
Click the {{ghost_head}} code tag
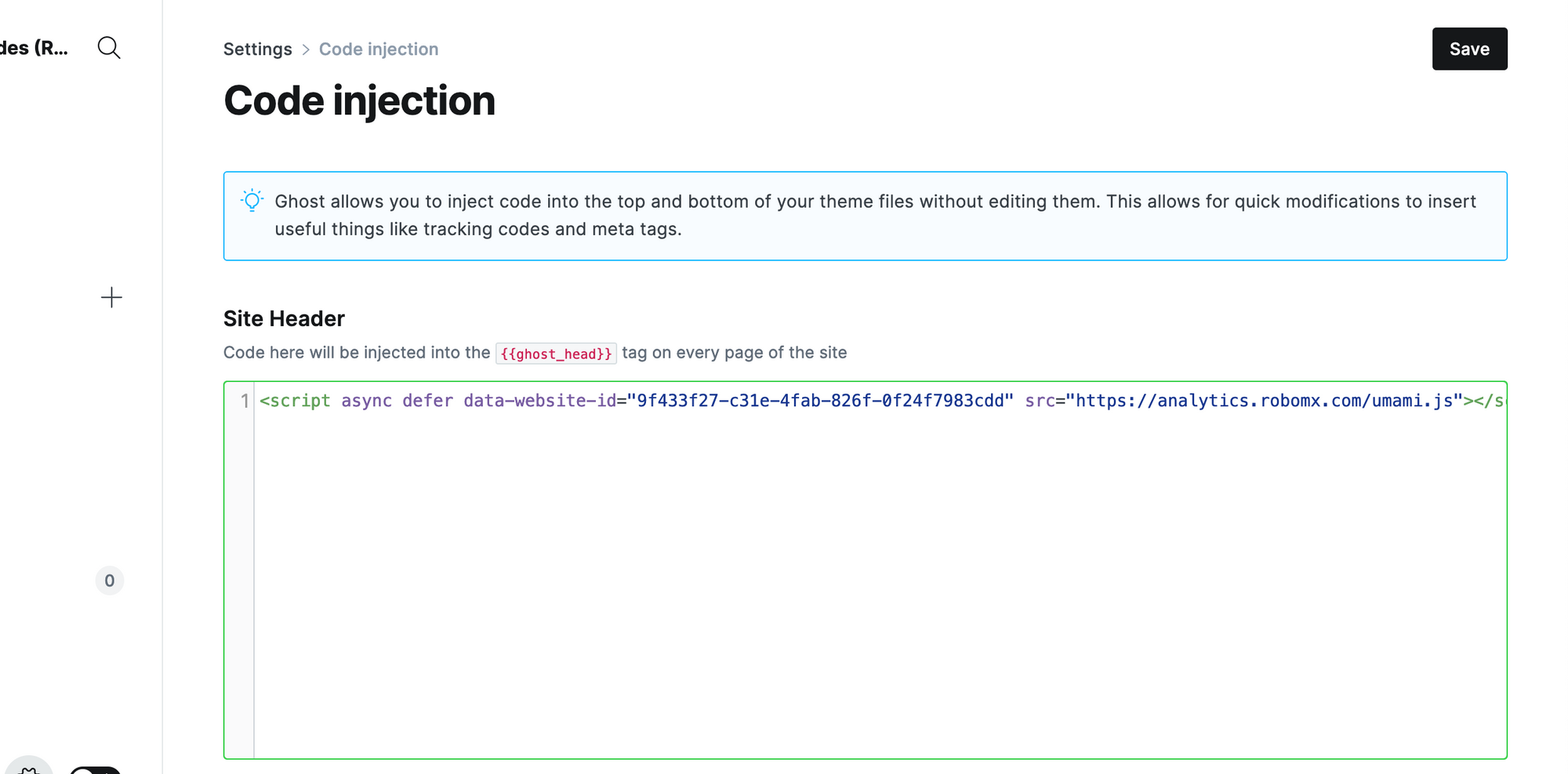[x=556, y=354]
